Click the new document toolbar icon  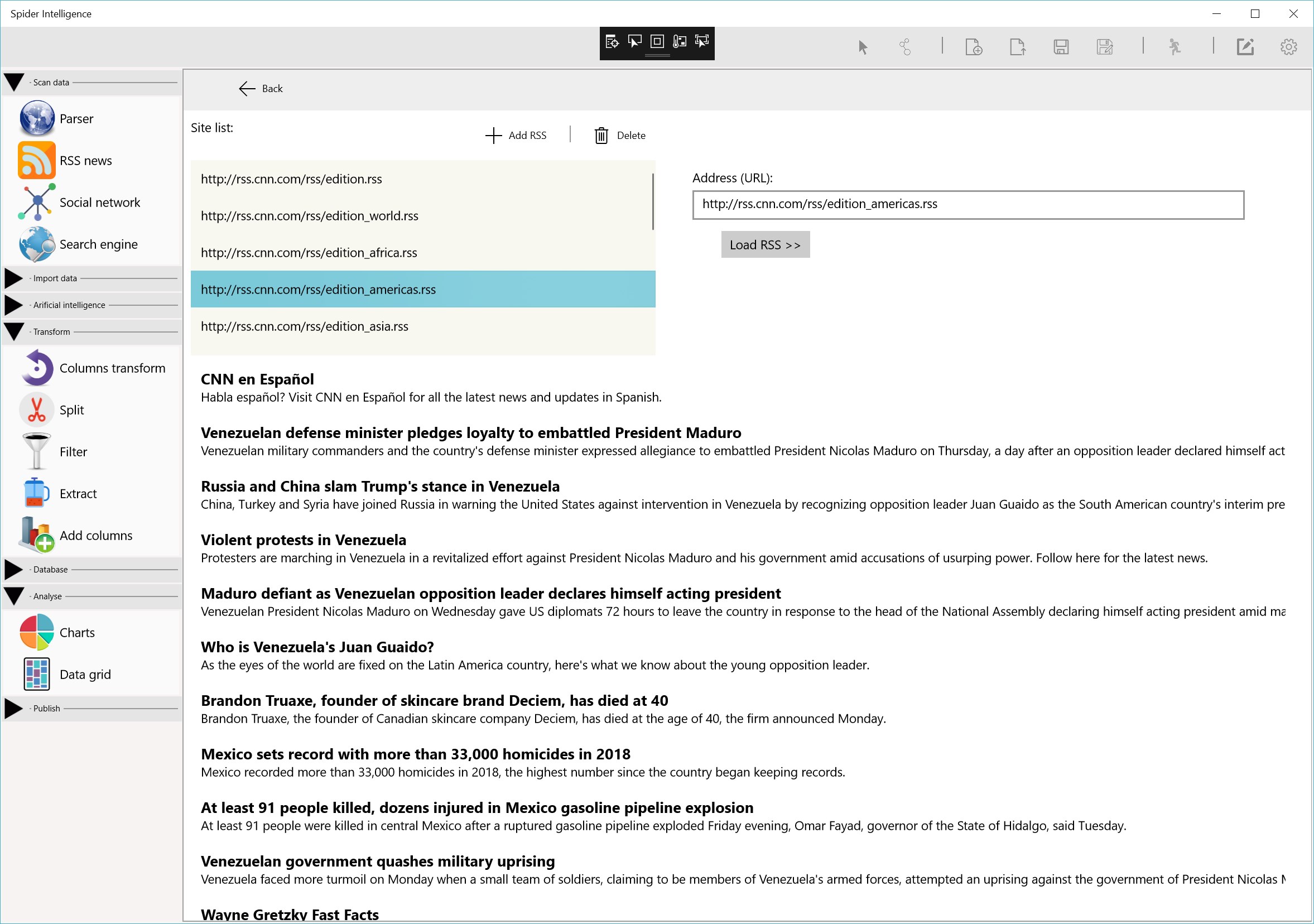(x=973, y=46)
